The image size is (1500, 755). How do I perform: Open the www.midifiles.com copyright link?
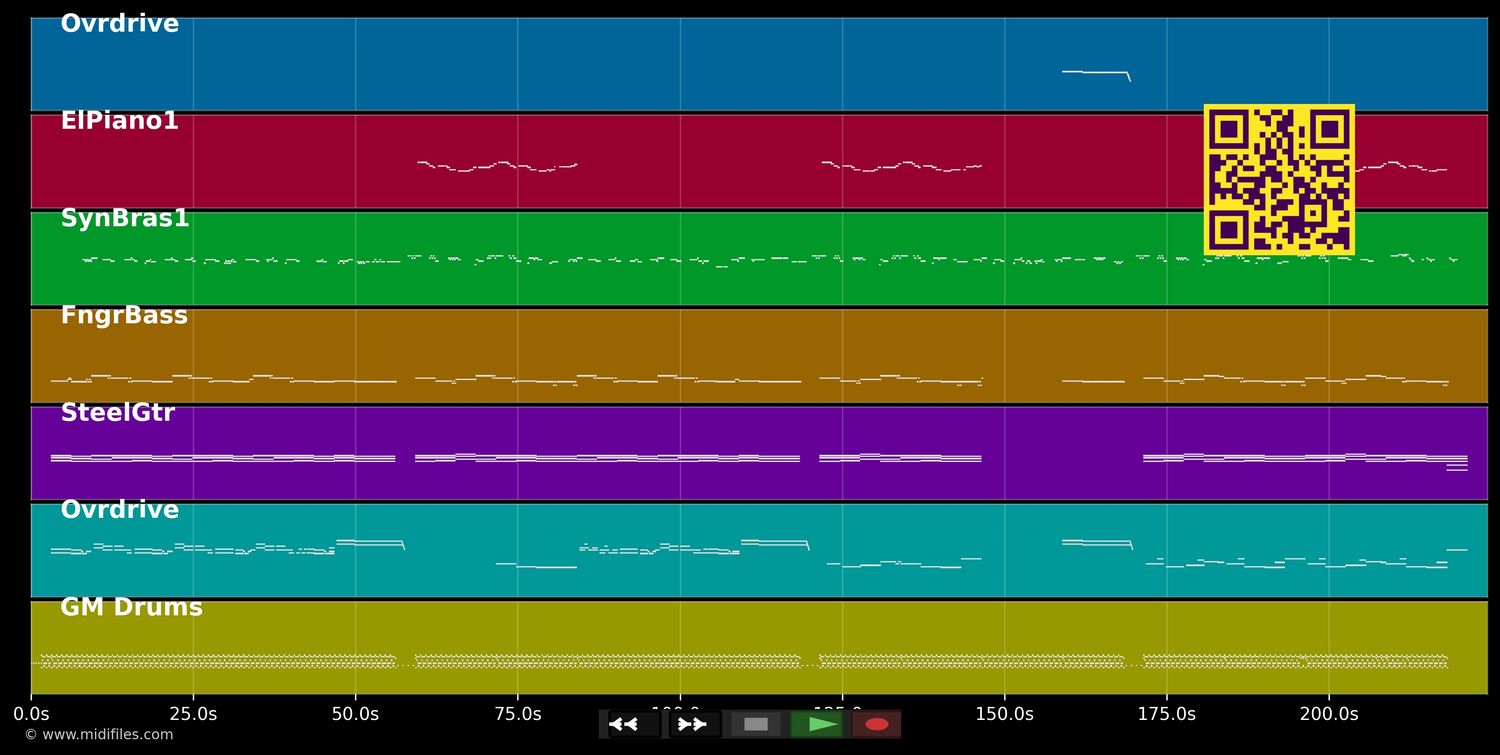click(98, 735)
